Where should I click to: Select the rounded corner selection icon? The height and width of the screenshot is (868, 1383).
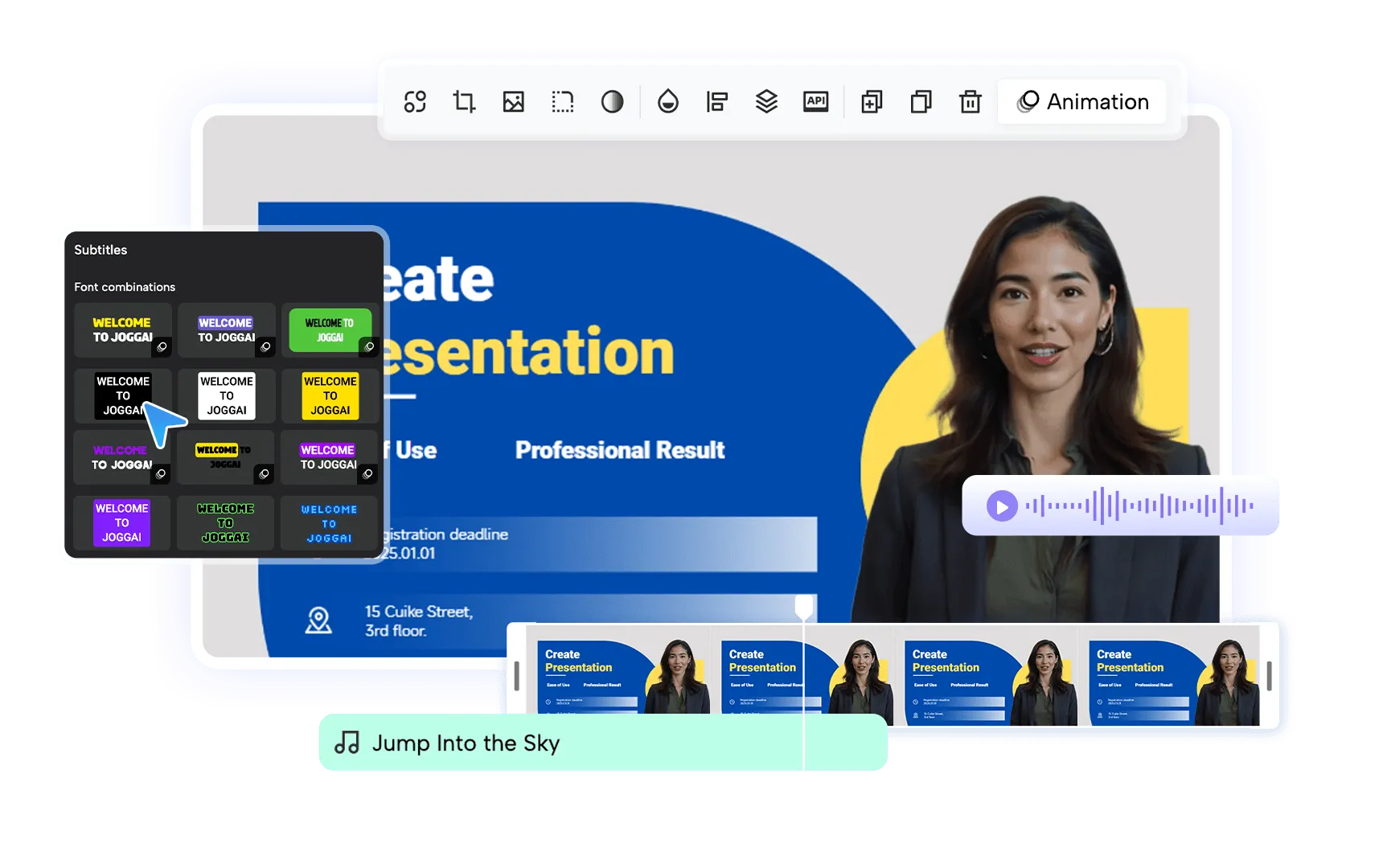563,102
